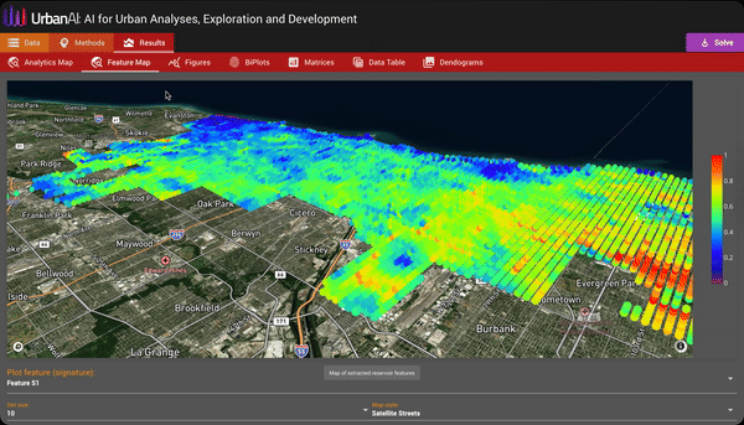Click the 'Skokie' map label

pos(136,133)
